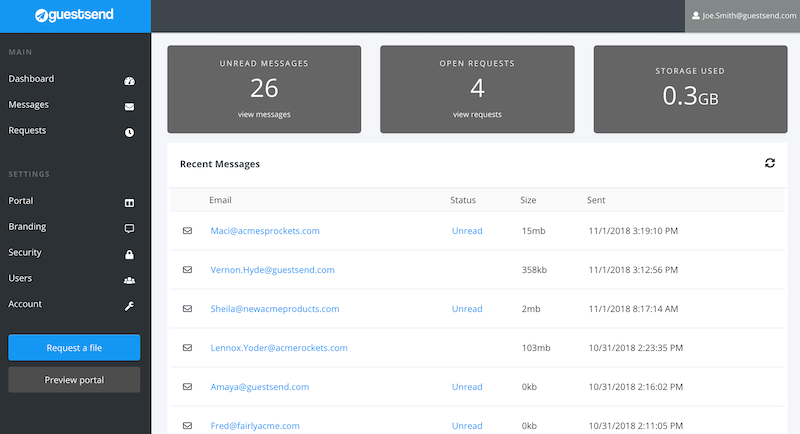Viewport: 800px width, 434px height.
Task: Click the Storage Used card
Action: (690, 89)
